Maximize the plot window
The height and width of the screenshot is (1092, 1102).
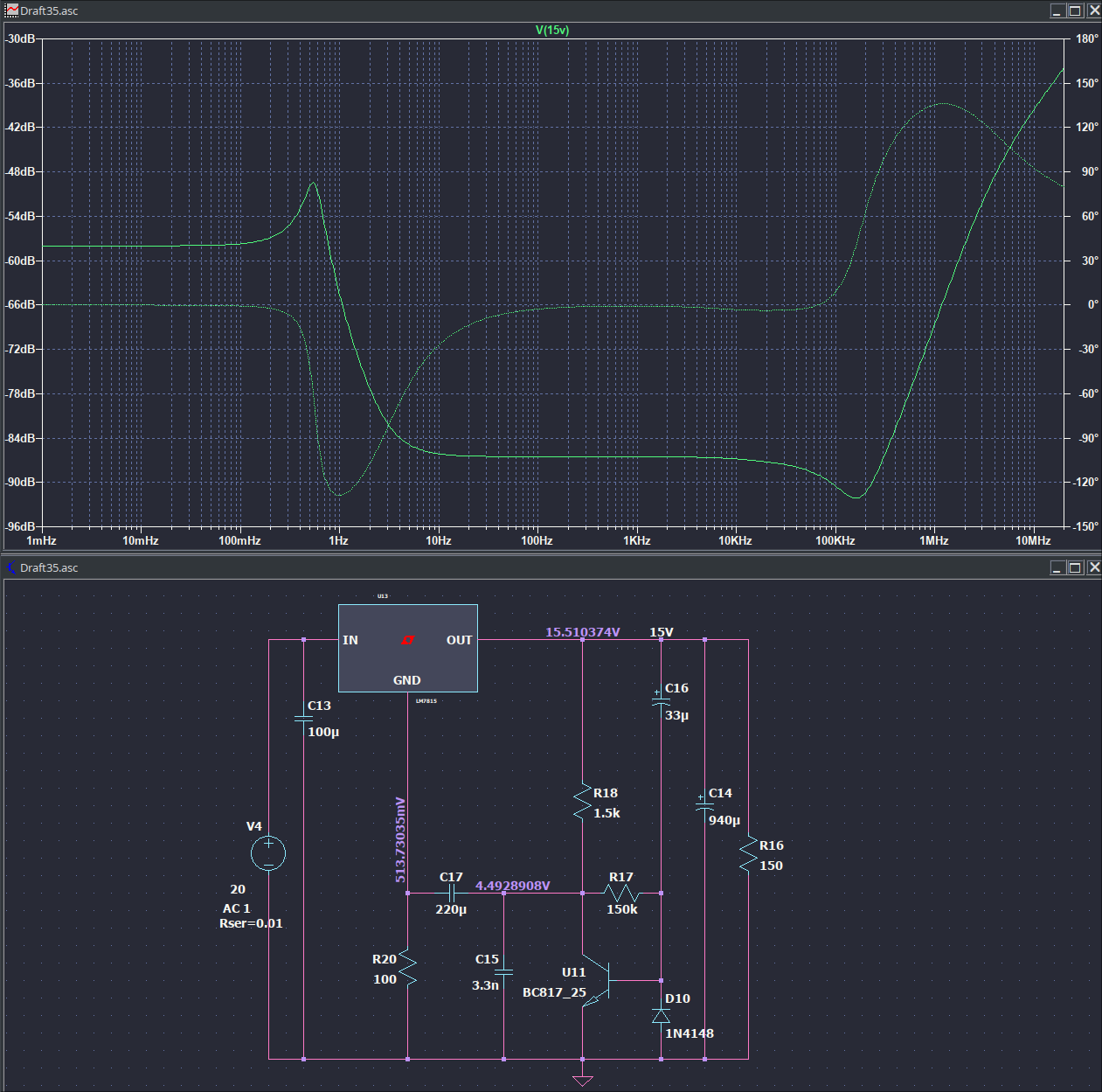point(1076,10)
